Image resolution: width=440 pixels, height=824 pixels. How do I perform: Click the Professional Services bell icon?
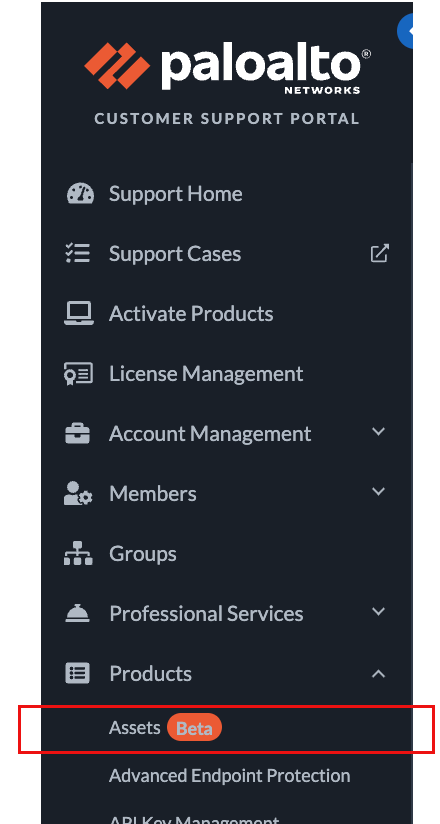click(x=77, y=613)
